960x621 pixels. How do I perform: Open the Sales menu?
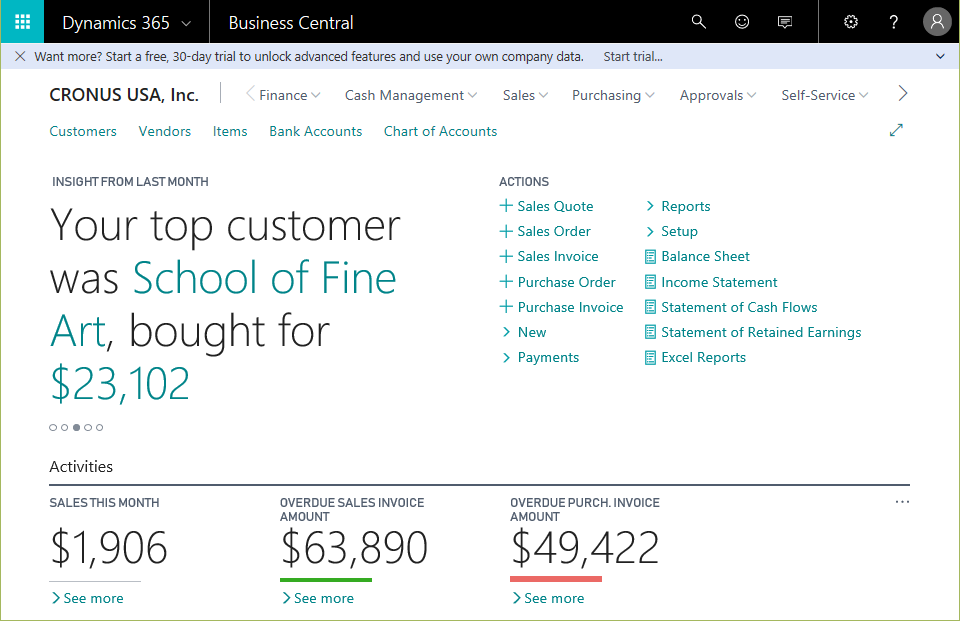click(525, 95)
